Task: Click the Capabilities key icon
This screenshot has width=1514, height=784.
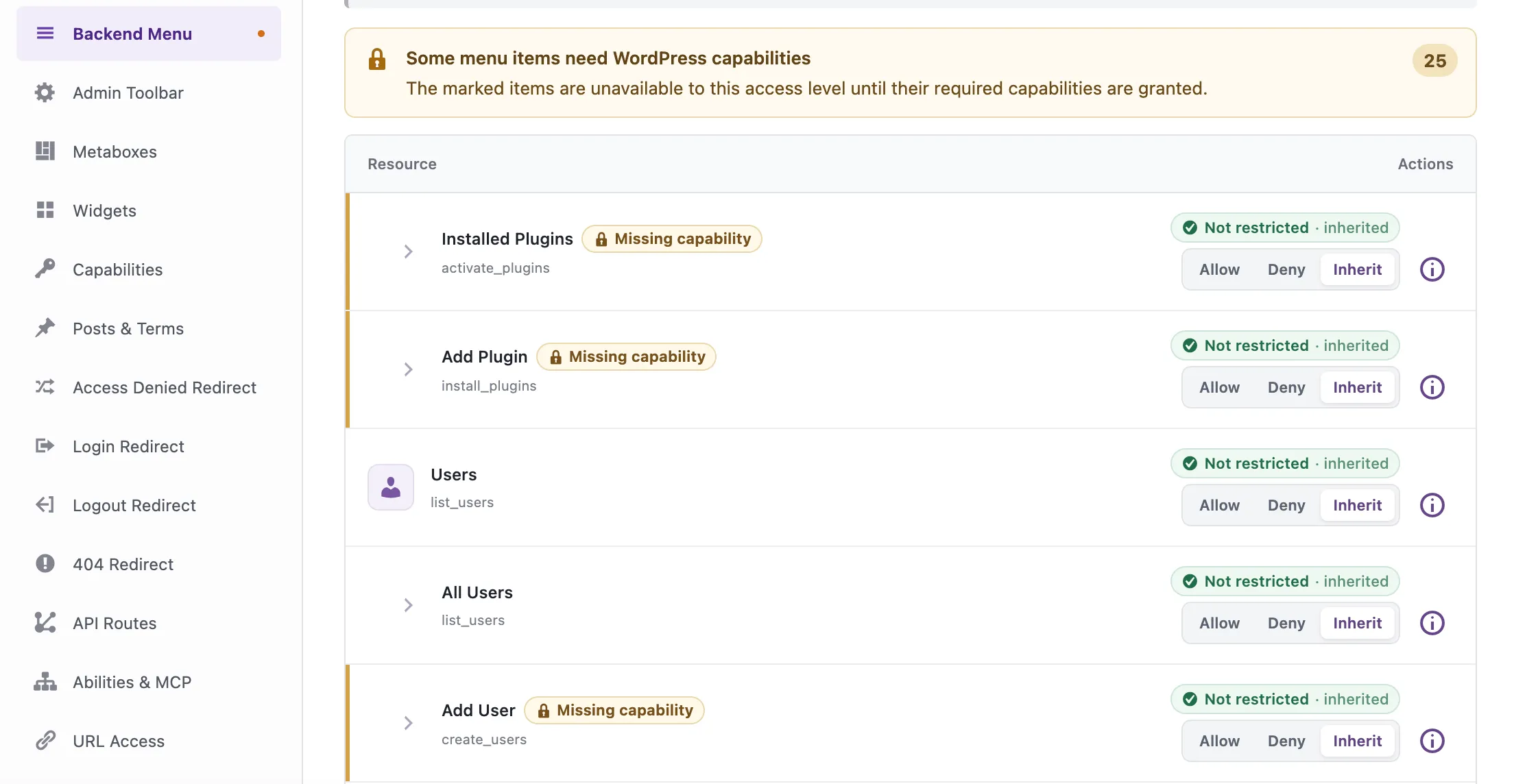Action: pyautogui.click(x=45, y=269)
